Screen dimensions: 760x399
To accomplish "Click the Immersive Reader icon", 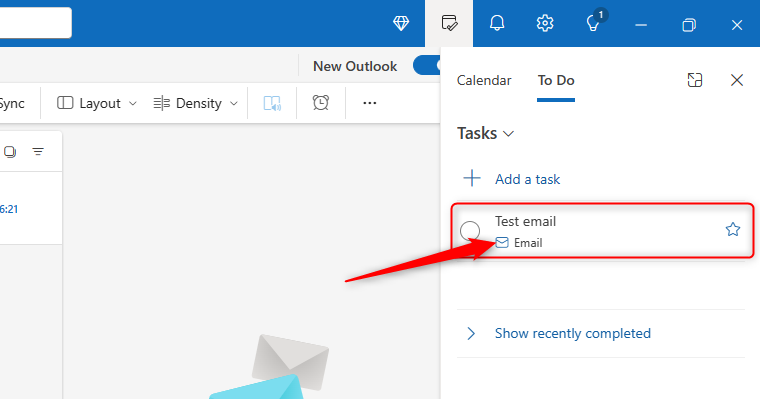I will point(272,103).
